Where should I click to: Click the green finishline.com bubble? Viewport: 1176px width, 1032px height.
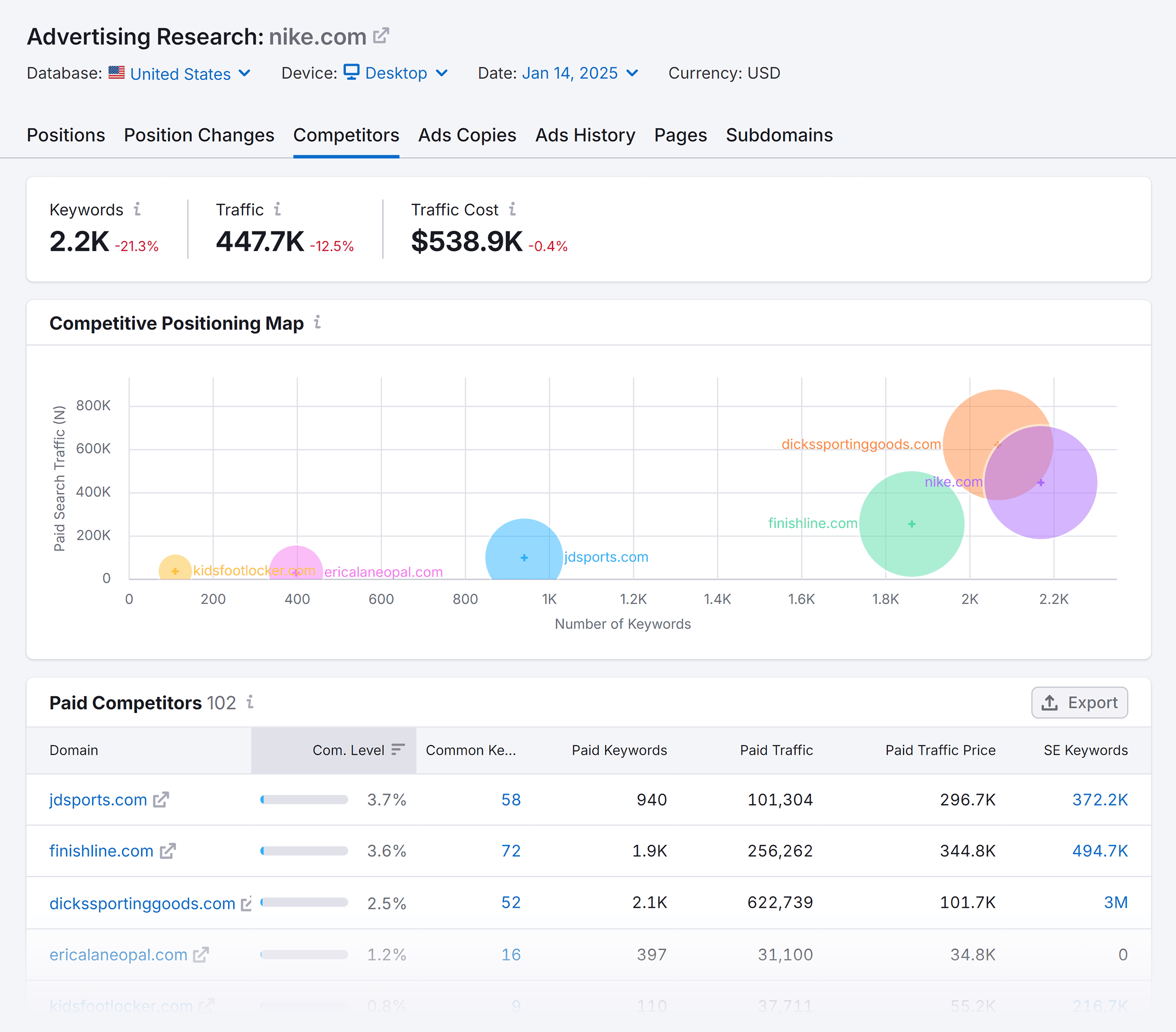[911, 524]
